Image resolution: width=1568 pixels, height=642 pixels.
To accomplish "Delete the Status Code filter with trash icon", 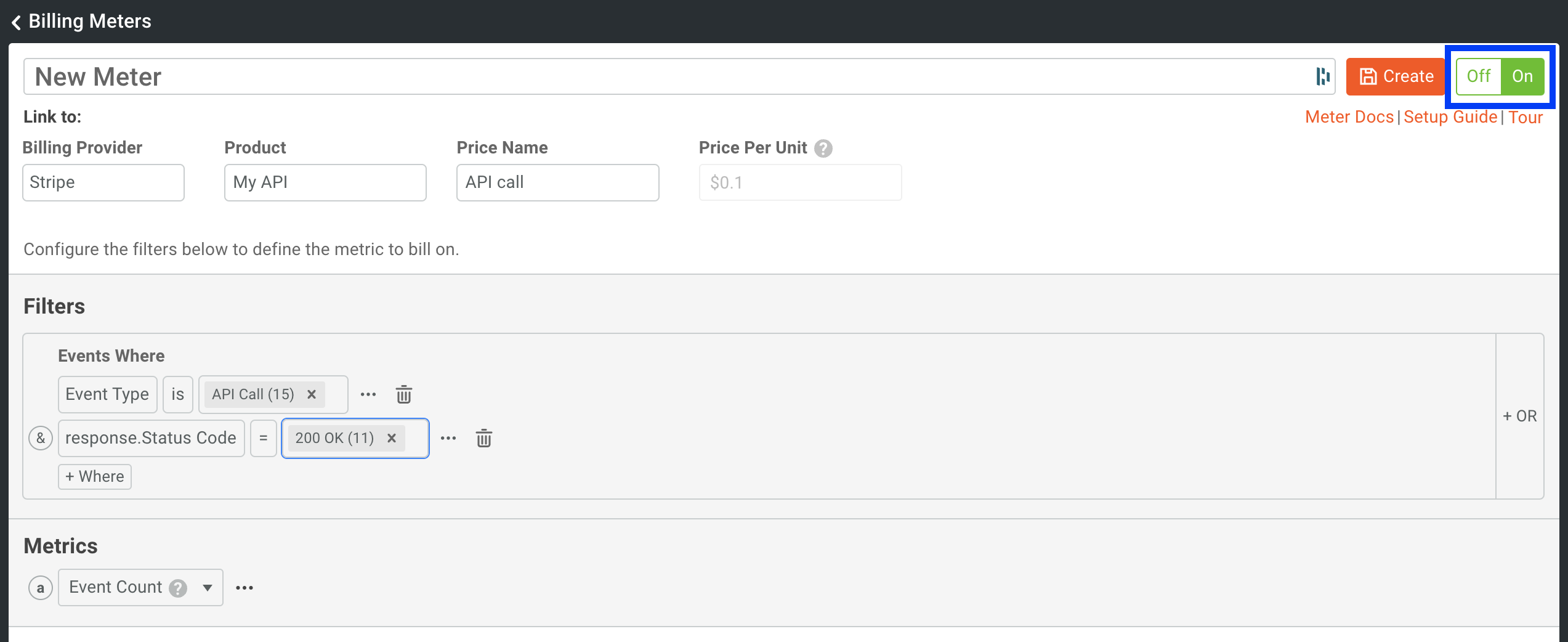I will [484, 438].
